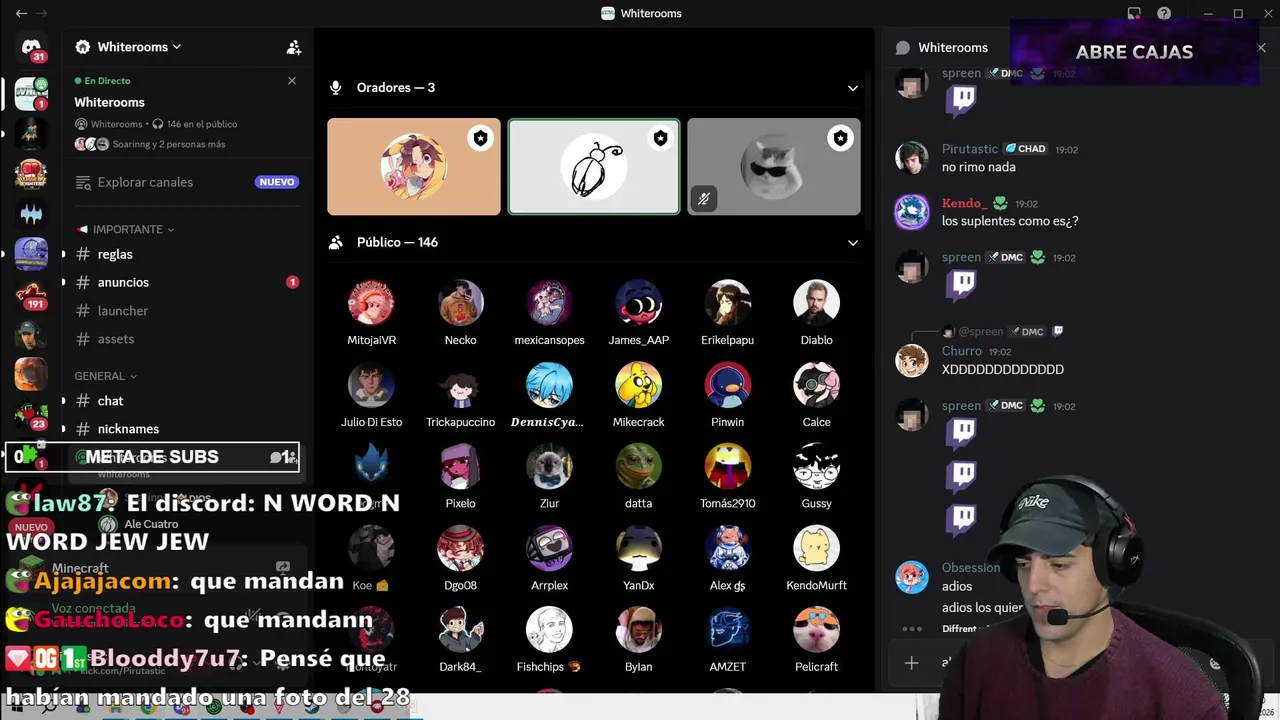Open the active Whiterooms server icon in sidebar
1280x720 pixels.
pyautogui.click(x=31, y=93)
